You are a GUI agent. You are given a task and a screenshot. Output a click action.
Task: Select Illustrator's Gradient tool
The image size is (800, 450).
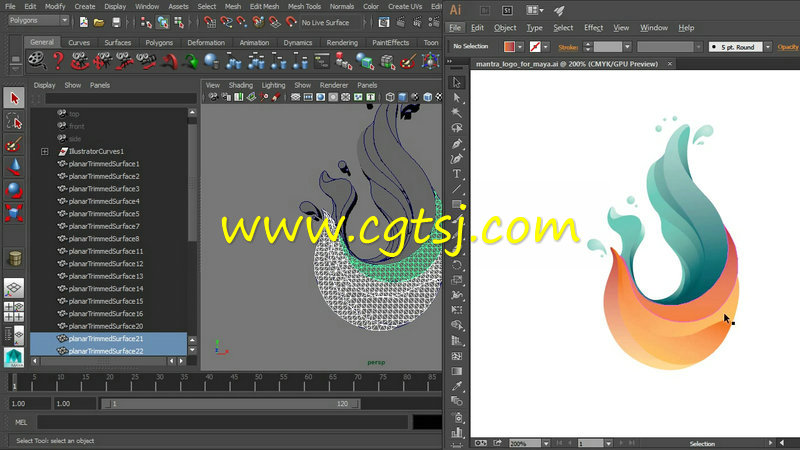coord(457,371)
